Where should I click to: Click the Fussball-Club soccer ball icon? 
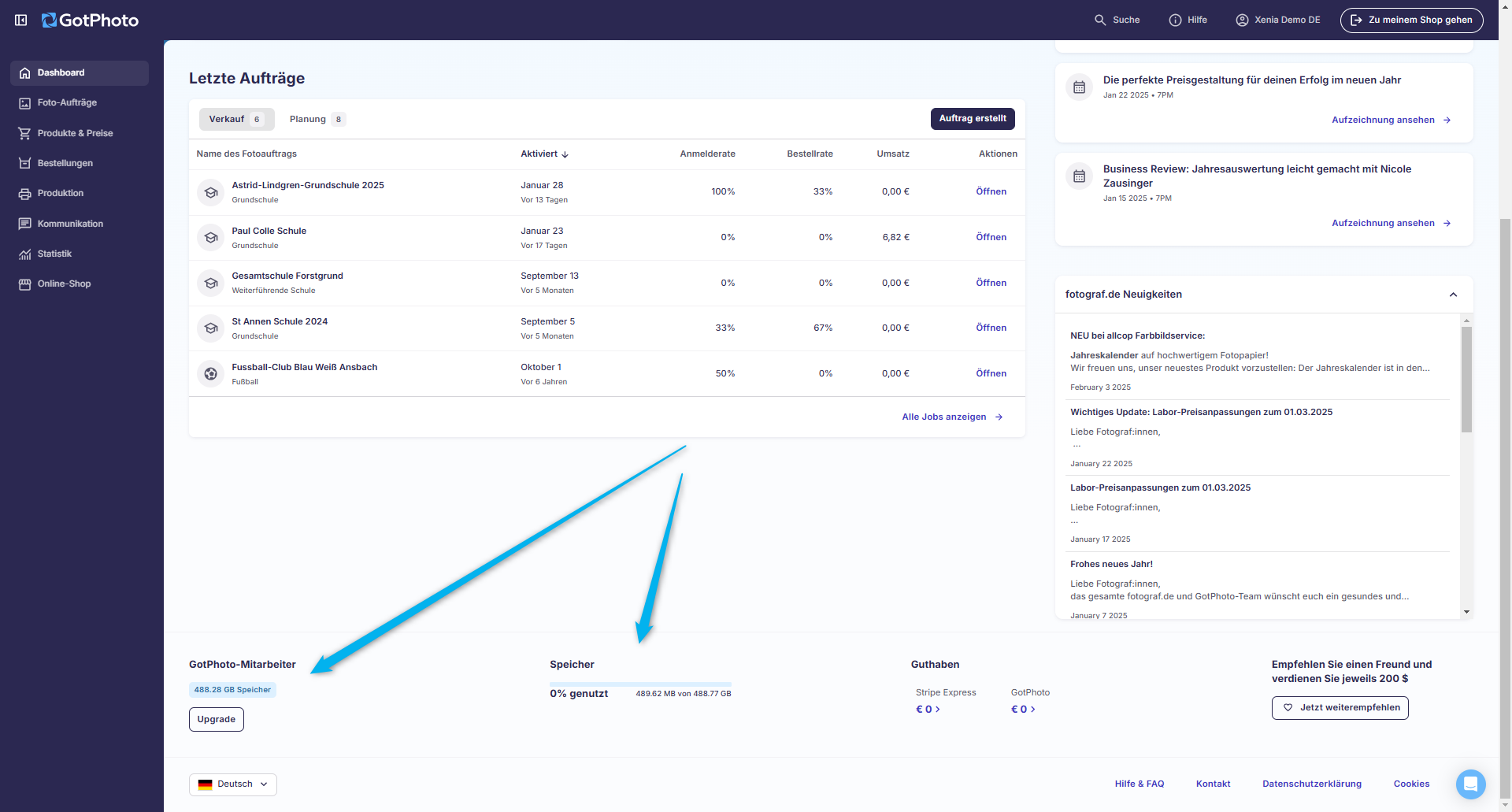pos(210,374)
